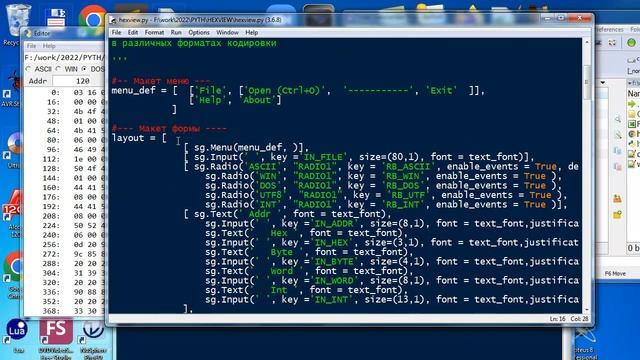Click the green round icon in right window toolbar
The image size is (640, 360).
point(631,42)
